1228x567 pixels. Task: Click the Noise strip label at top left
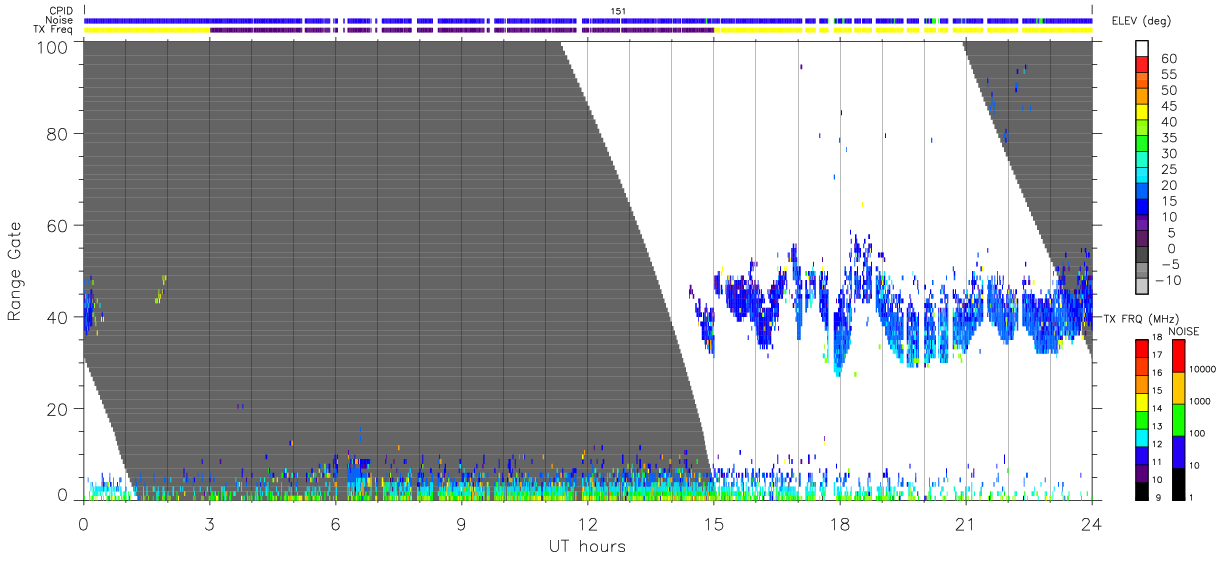pos(60,20)
